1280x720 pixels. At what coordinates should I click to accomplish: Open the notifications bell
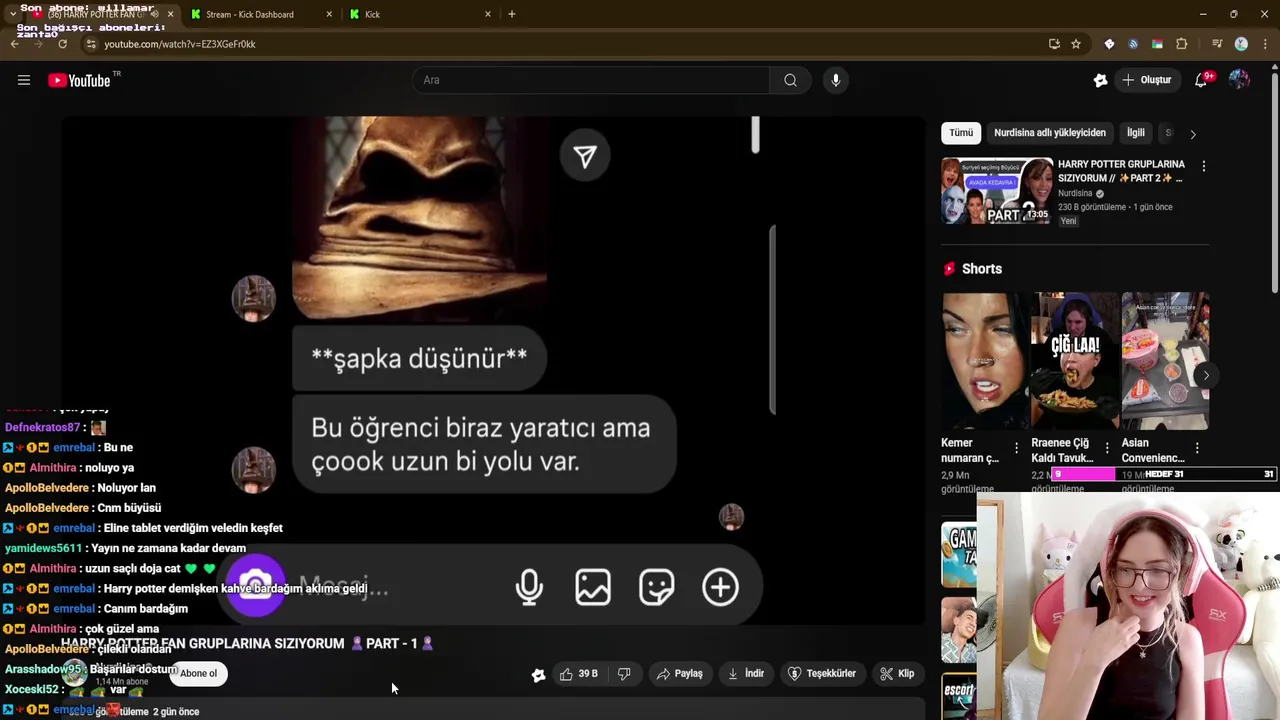pos(1201,80)
